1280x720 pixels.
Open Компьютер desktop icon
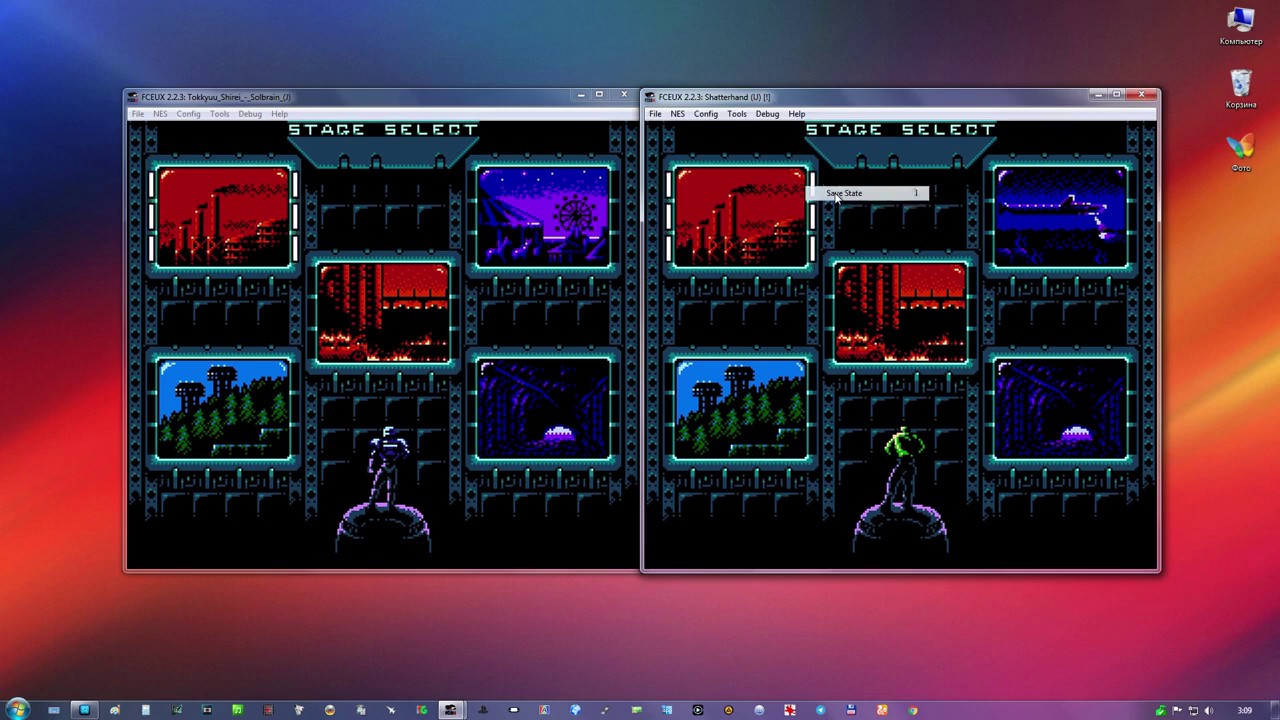coord(1240,27)
